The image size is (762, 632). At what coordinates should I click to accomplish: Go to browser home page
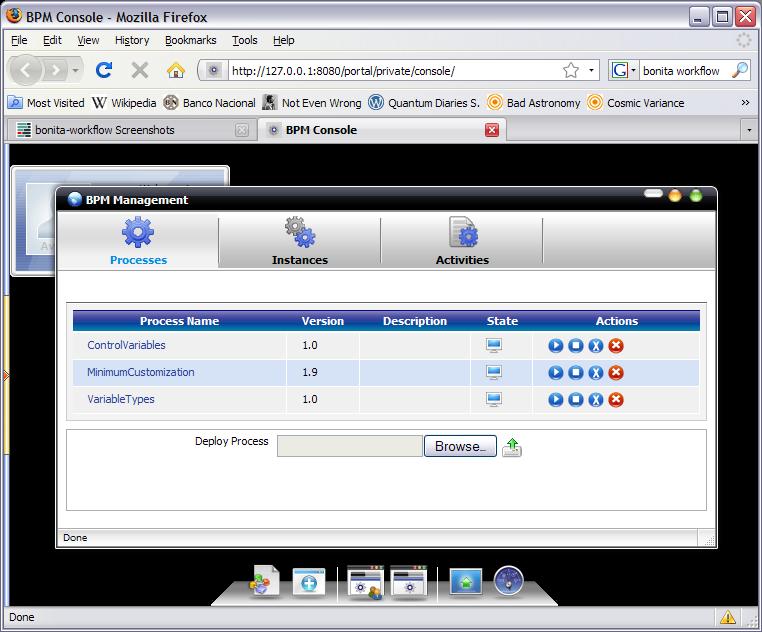pos(176,70)
